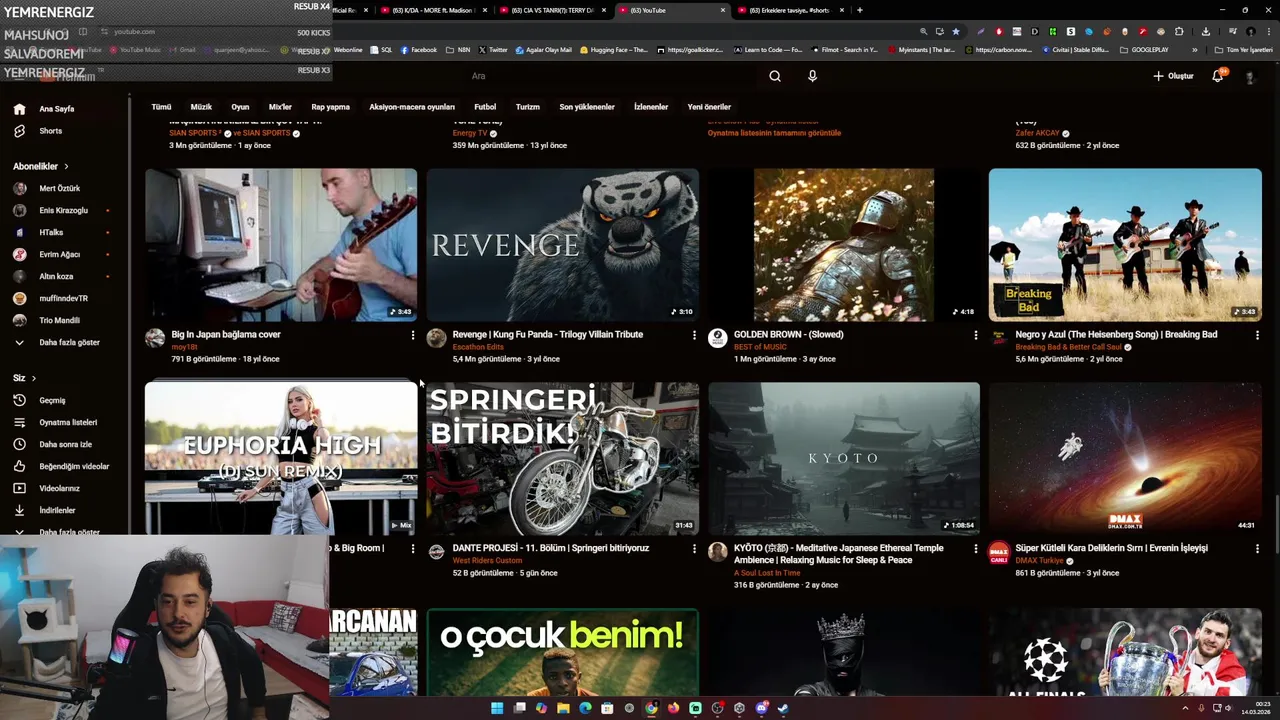Bookmark this page with star icon
This screenshot has width=1280, height=720.
point(958,31)
